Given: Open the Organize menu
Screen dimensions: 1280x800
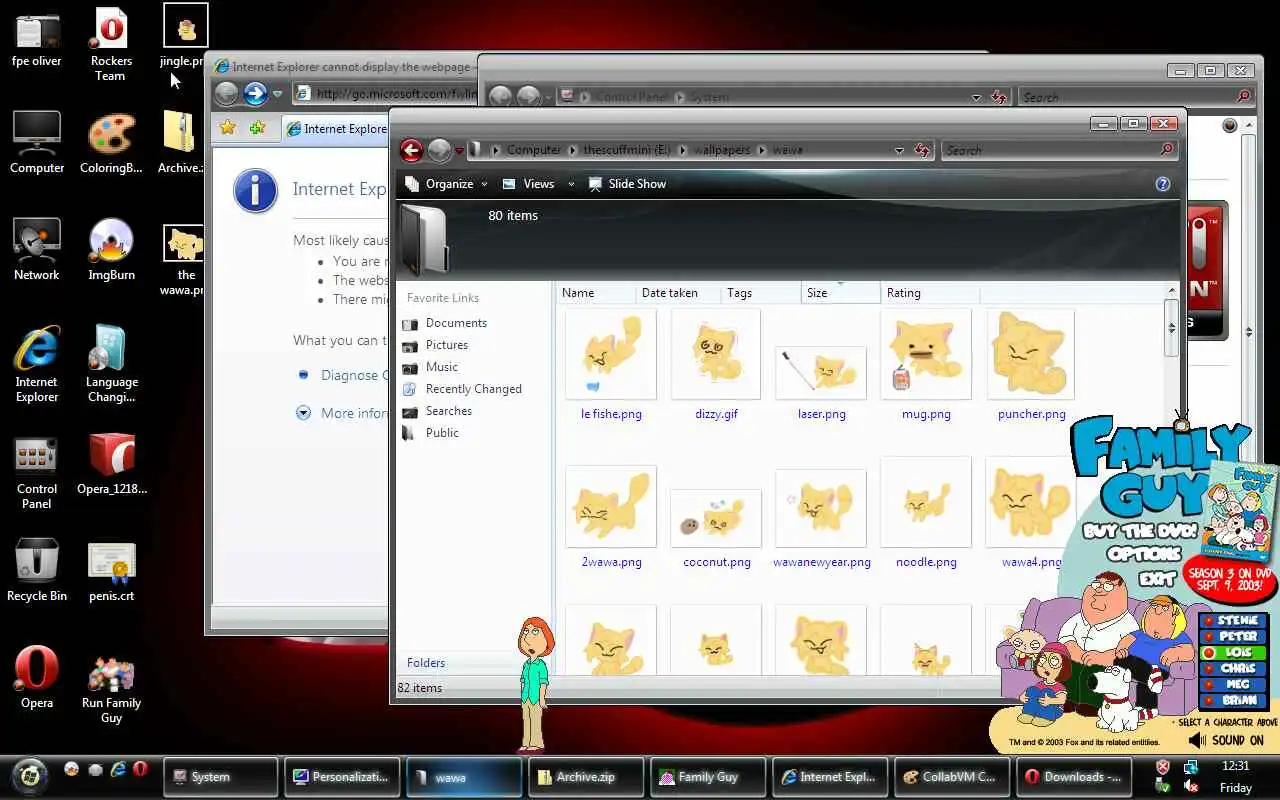Looking at the screenshot, I should click(446, 184).
